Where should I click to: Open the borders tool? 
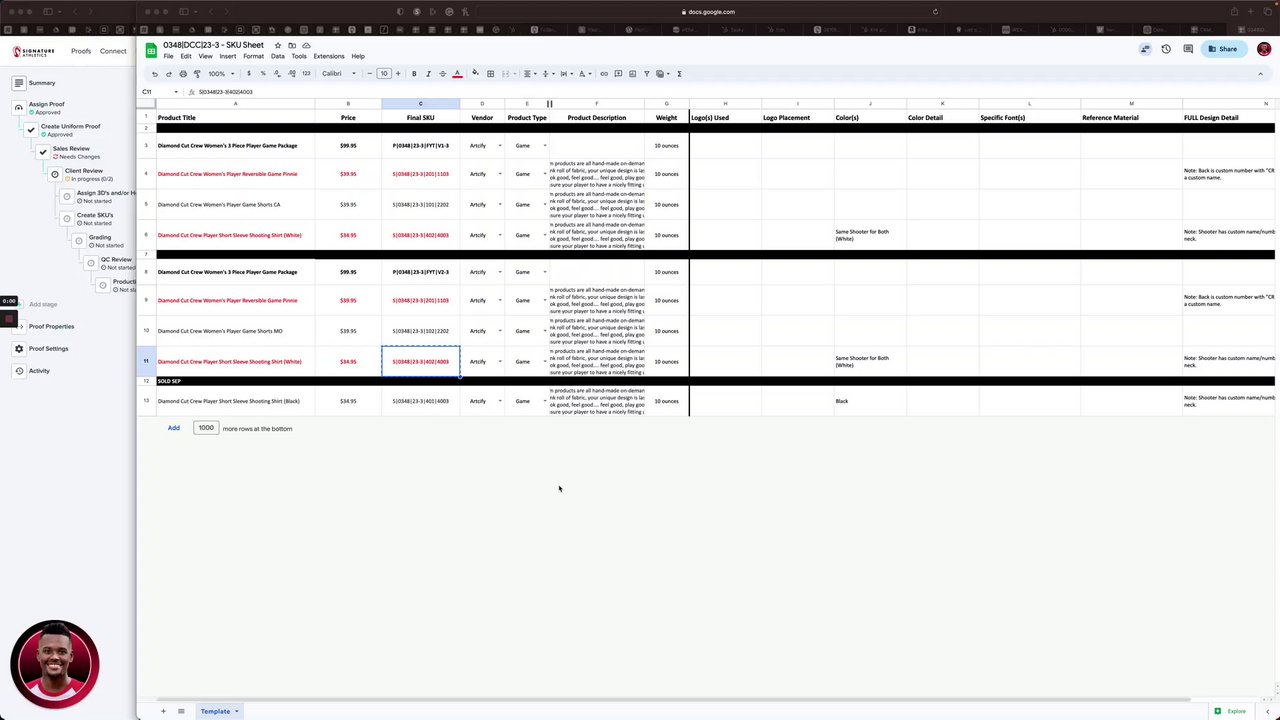point(490,73)
